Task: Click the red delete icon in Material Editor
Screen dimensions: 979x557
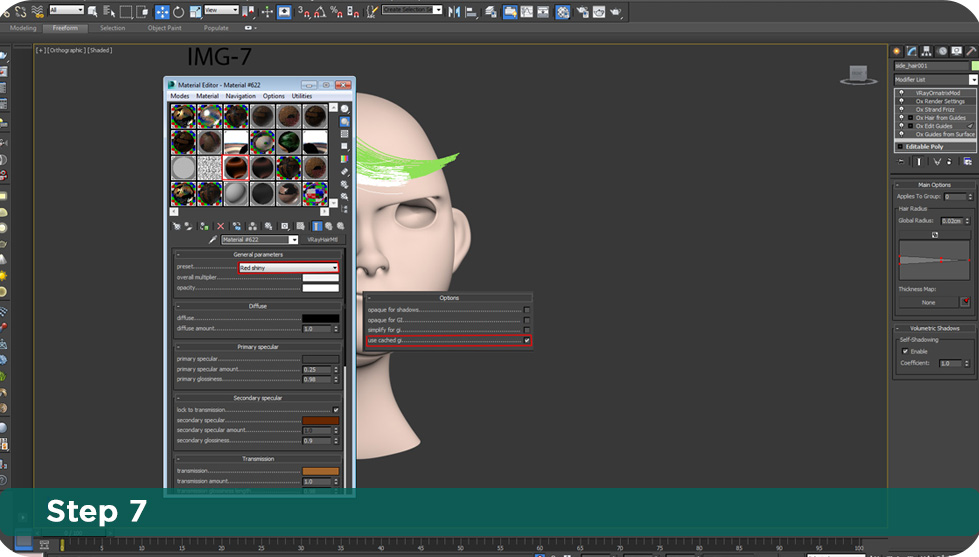Action: (220, 226)
